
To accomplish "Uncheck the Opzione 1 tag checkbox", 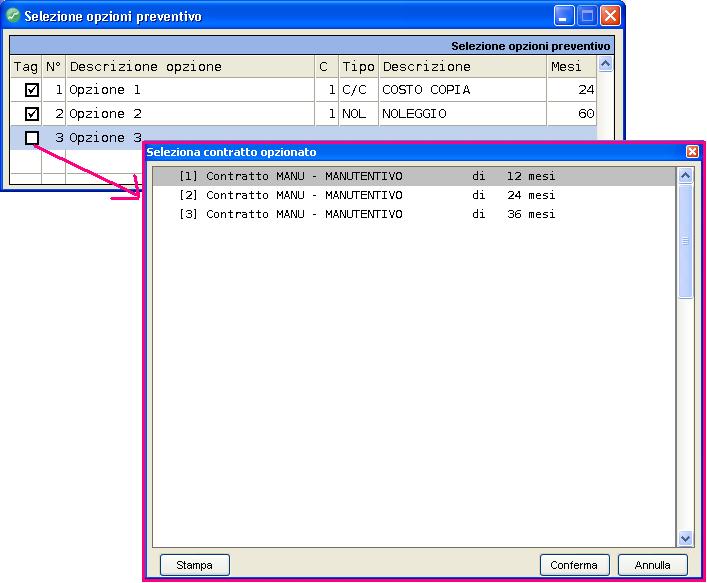I will pyautogui.click(x=32, y=90).
